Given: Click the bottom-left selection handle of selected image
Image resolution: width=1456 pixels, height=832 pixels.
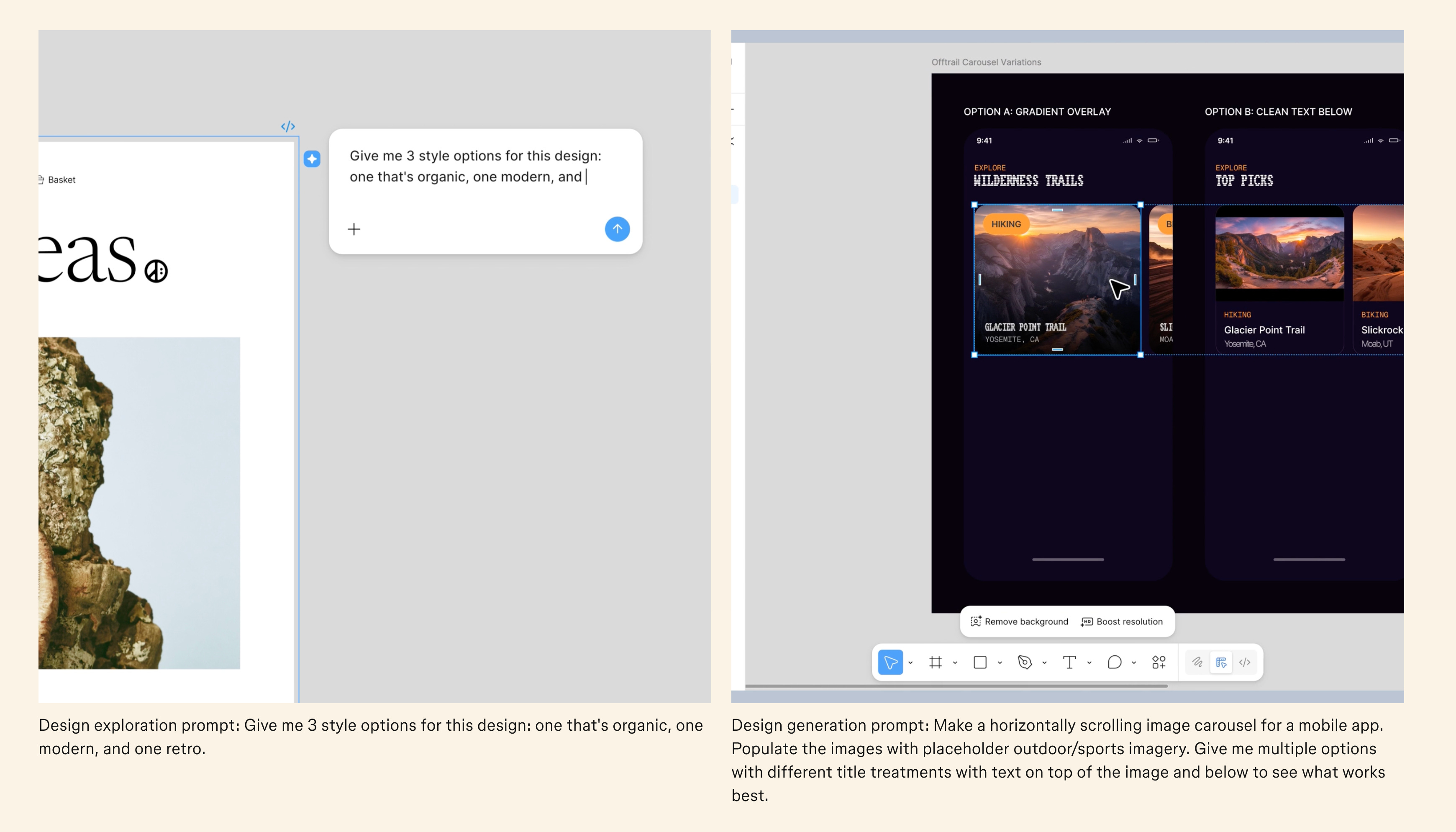Looking at the screenshot, I should coord(974,355).
